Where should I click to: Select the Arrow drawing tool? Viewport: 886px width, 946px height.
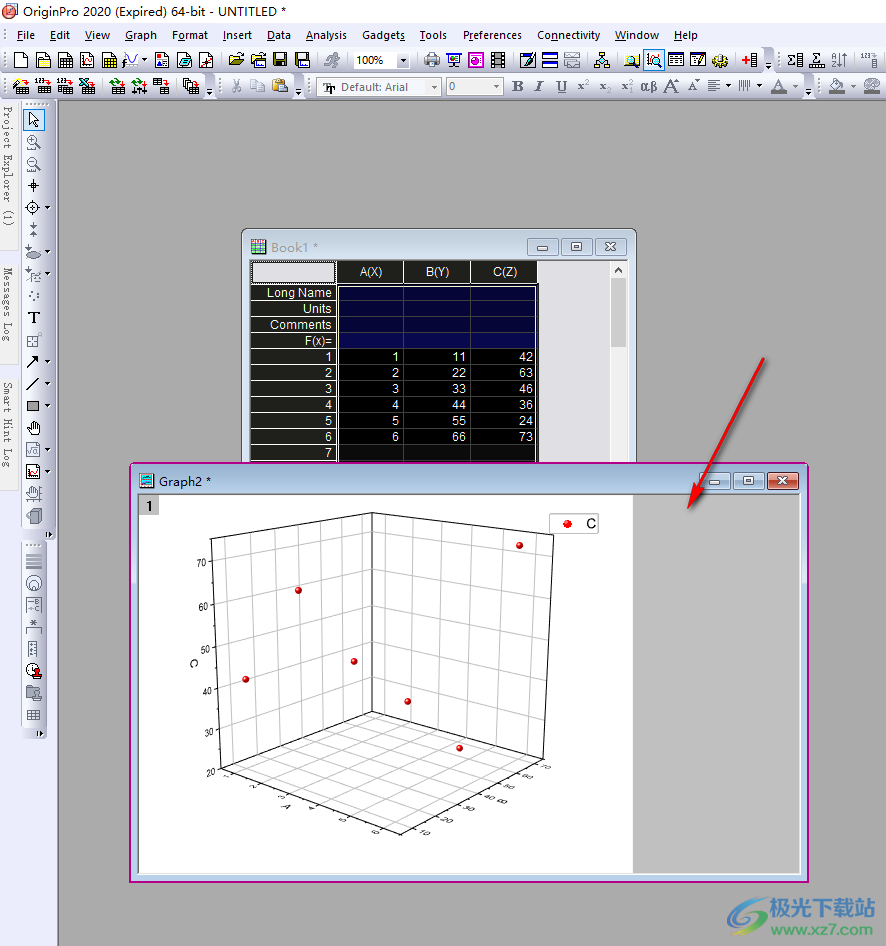click(x=33, y=362)
